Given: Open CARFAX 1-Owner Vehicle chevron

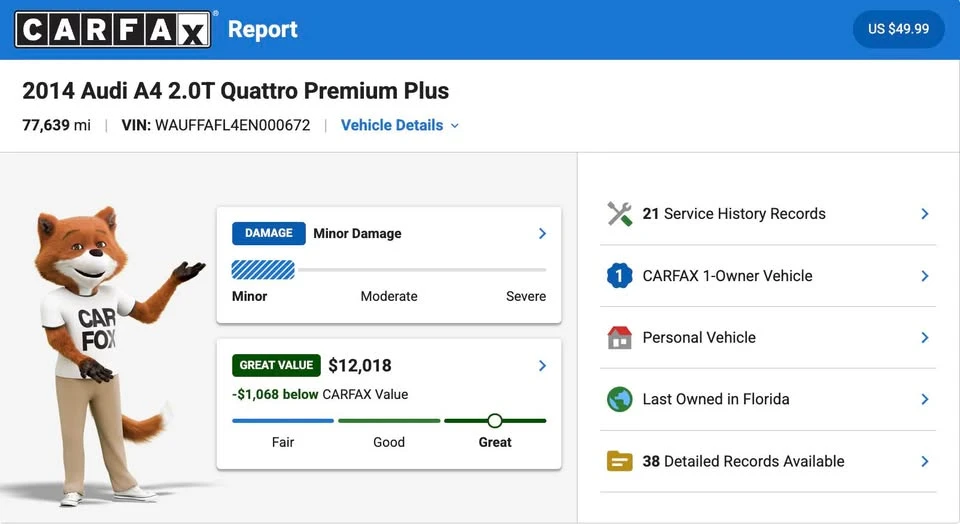Looking at the screenshot, I should click(924, 276).
